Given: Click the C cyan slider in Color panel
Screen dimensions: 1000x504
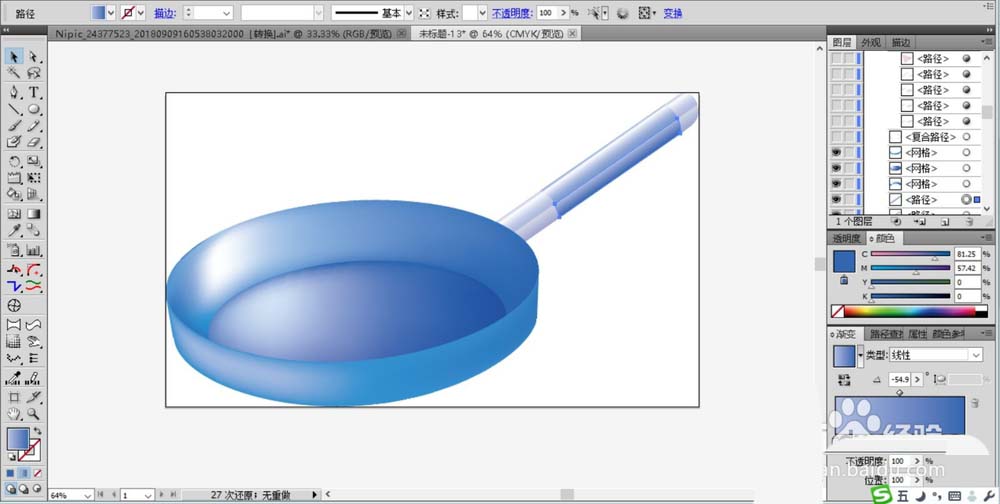Looking at the screenshot, I should click(911, 254).
